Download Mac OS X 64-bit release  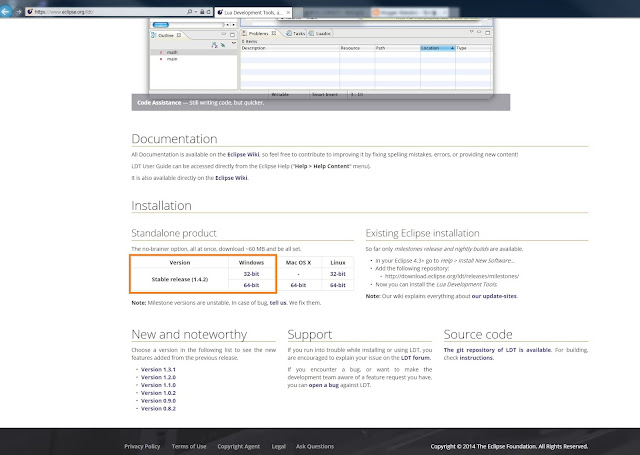pyautogui.click(x=298, y=285)
